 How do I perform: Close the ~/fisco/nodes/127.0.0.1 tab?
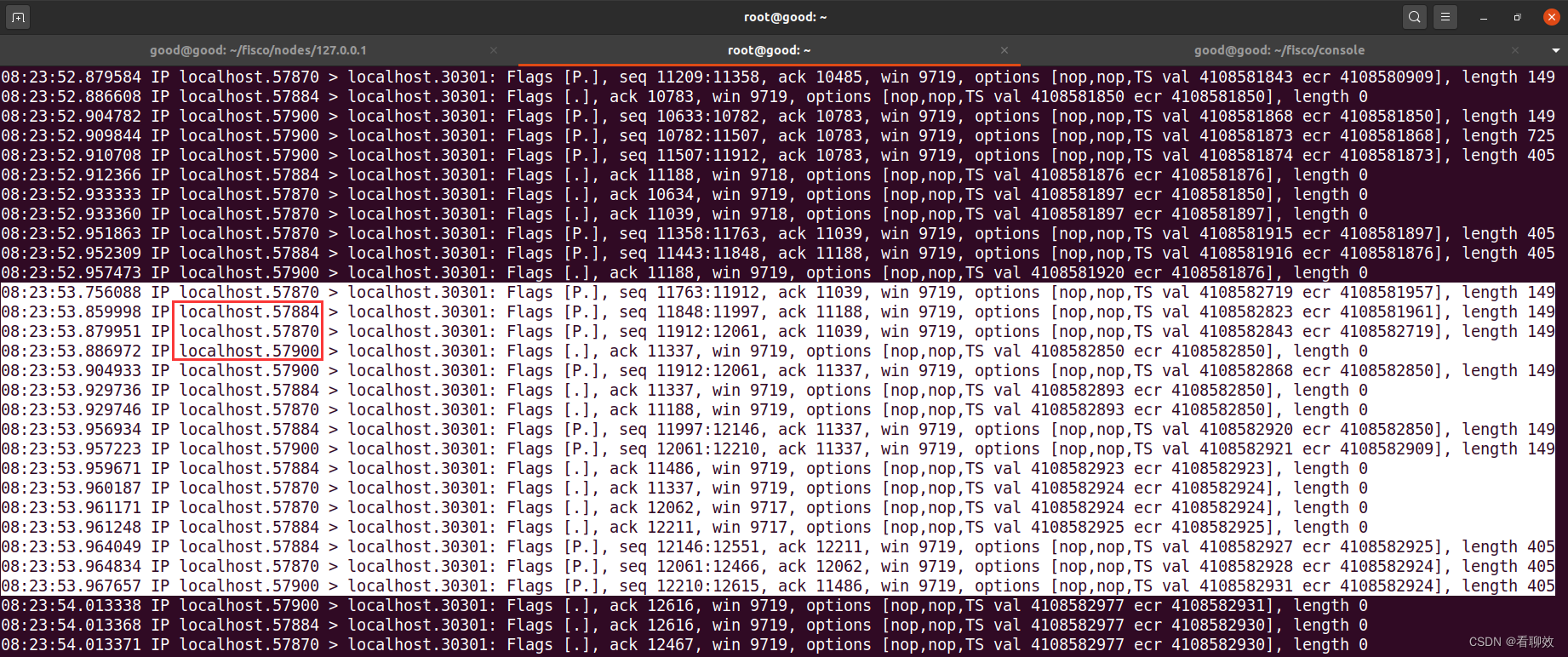494,50
